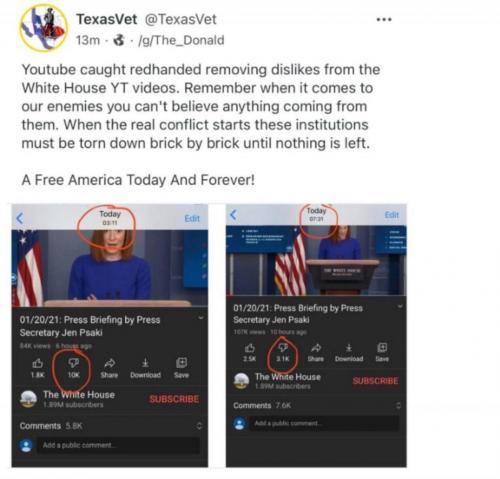The width and height of the screenshot is (500, 479).
Task: Tap Download icon in left screenshot
Action: 145,363
